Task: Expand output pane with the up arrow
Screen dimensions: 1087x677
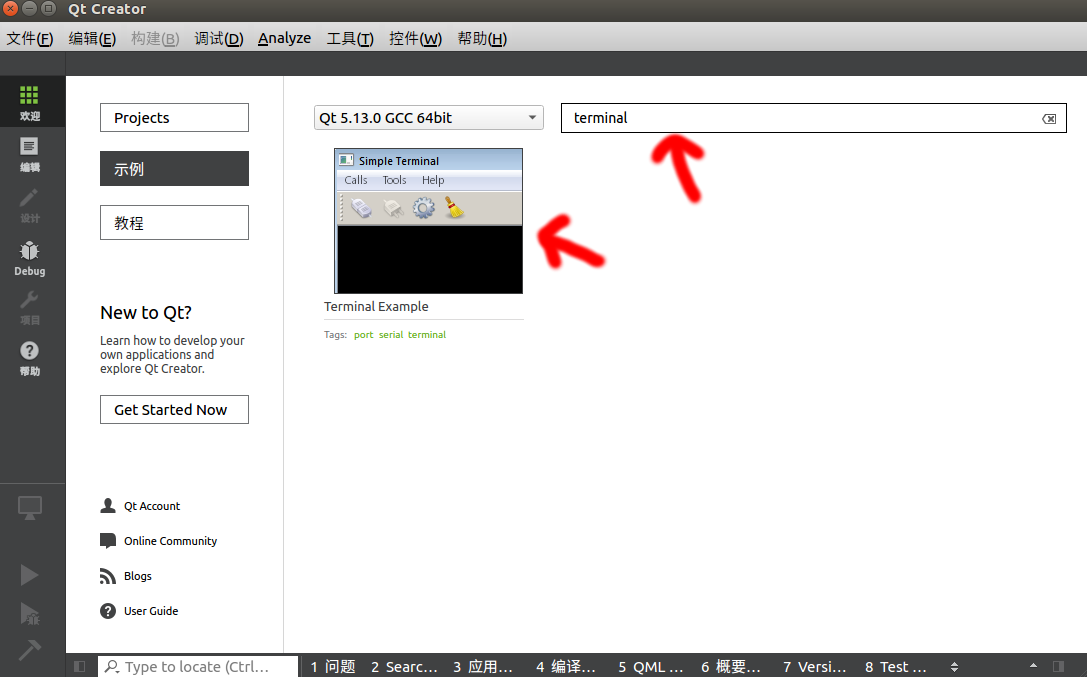Action: [1034, 666]
